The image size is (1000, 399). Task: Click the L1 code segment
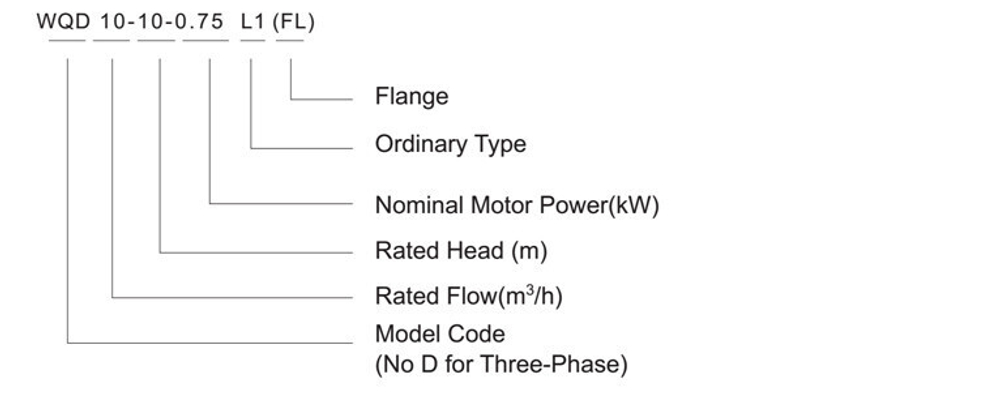[x=253, y=22]
